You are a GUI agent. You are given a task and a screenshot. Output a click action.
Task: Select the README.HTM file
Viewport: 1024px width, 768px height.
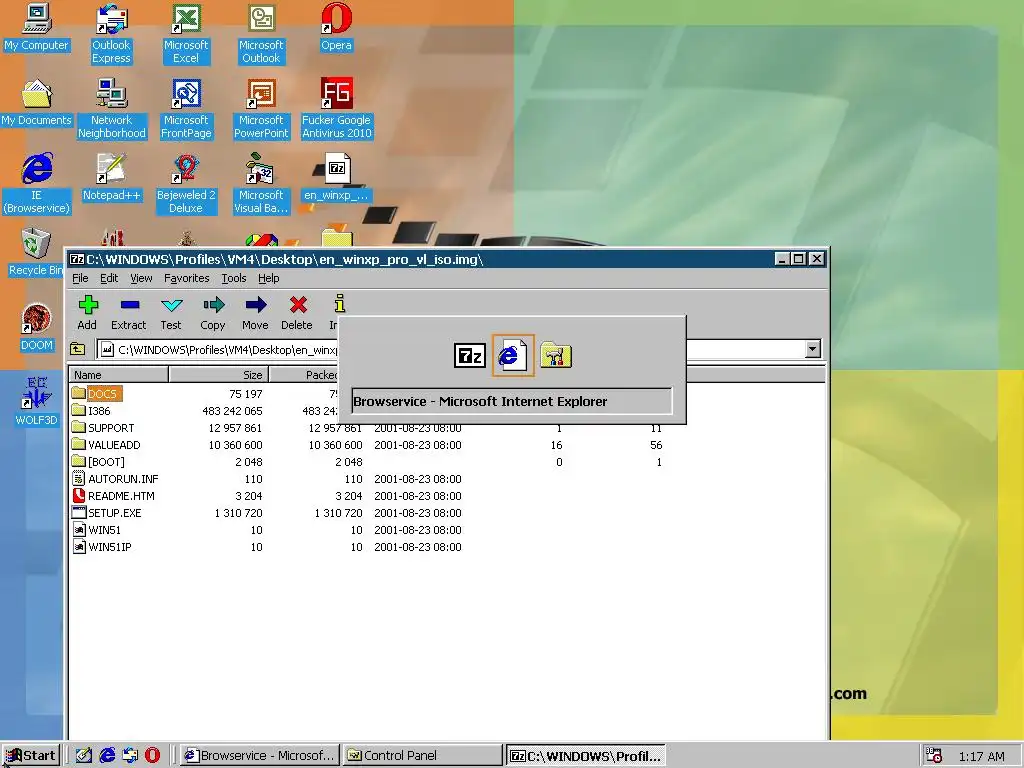tap(113, 496)
